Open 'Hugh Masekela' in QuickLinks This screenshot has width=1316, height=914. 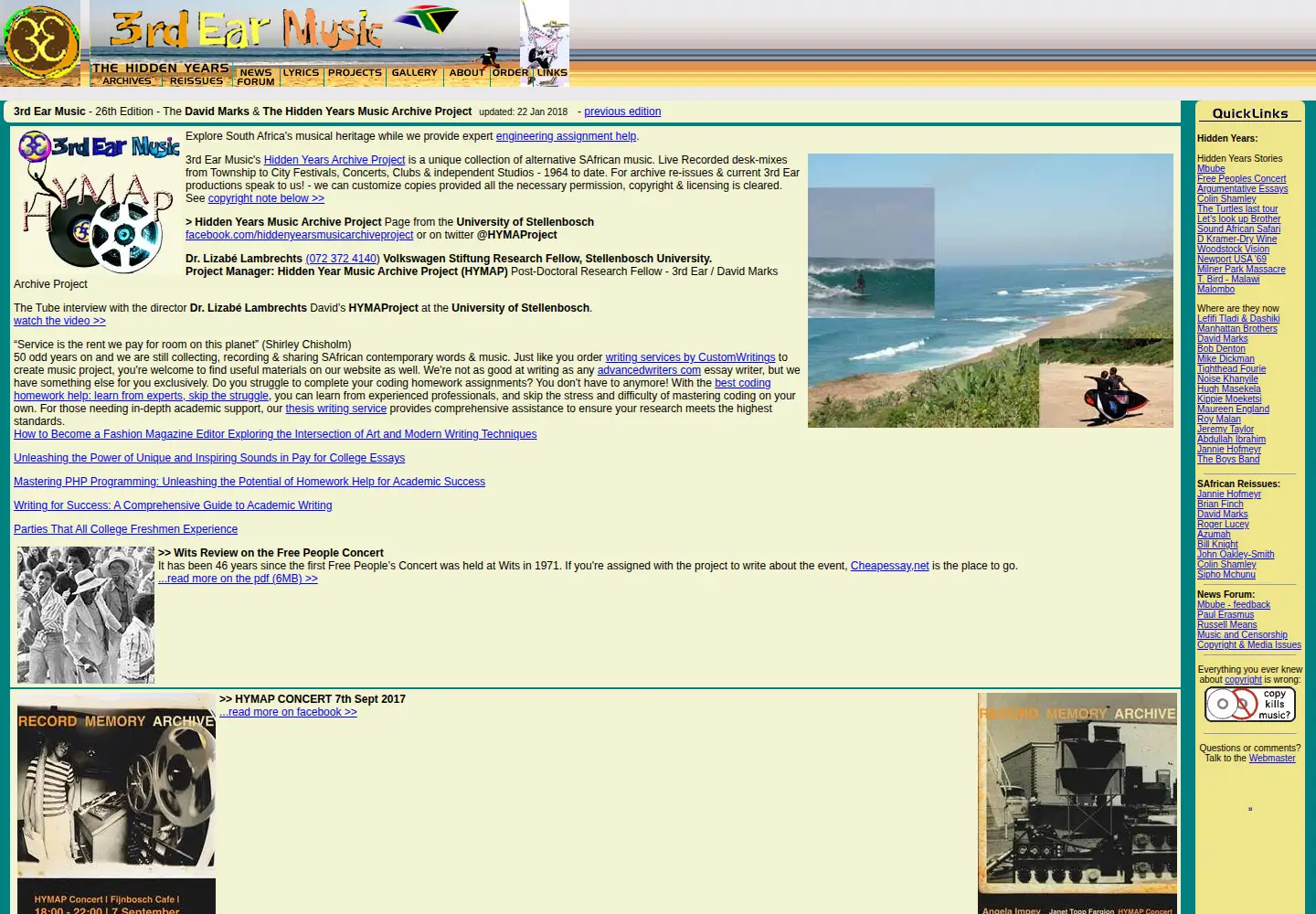(x=1228, y=389)
